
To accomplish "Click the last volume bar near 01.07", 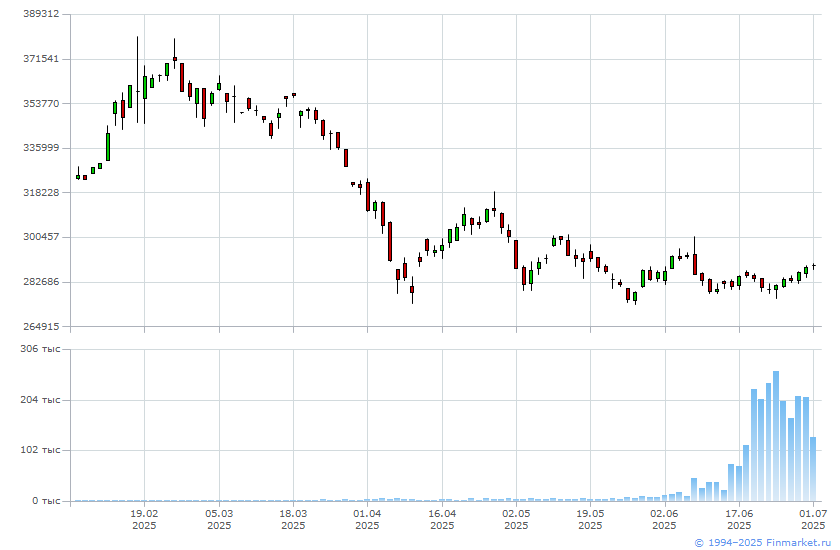I will tap(813, 469).
